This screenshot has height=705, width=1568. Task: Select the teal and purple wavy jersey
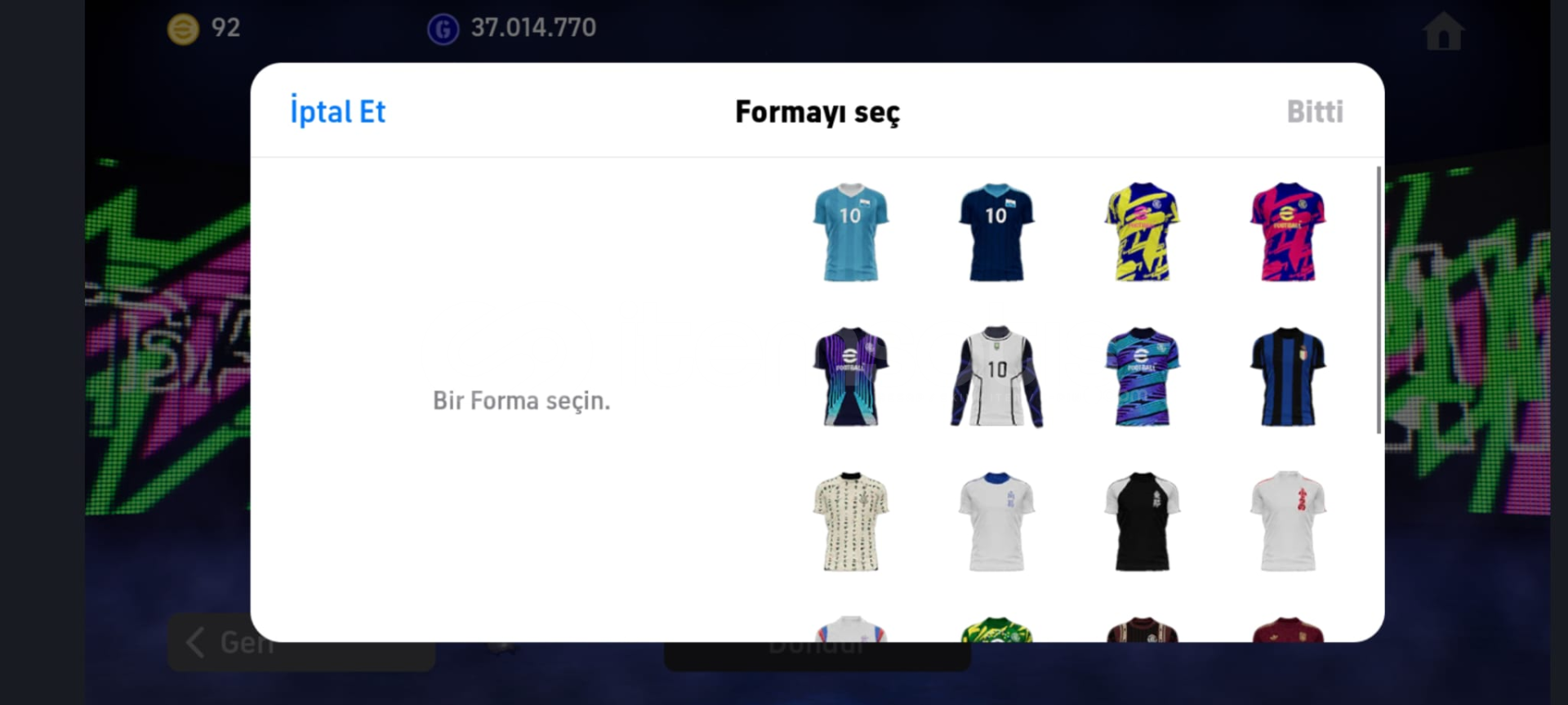(1142, 377)
